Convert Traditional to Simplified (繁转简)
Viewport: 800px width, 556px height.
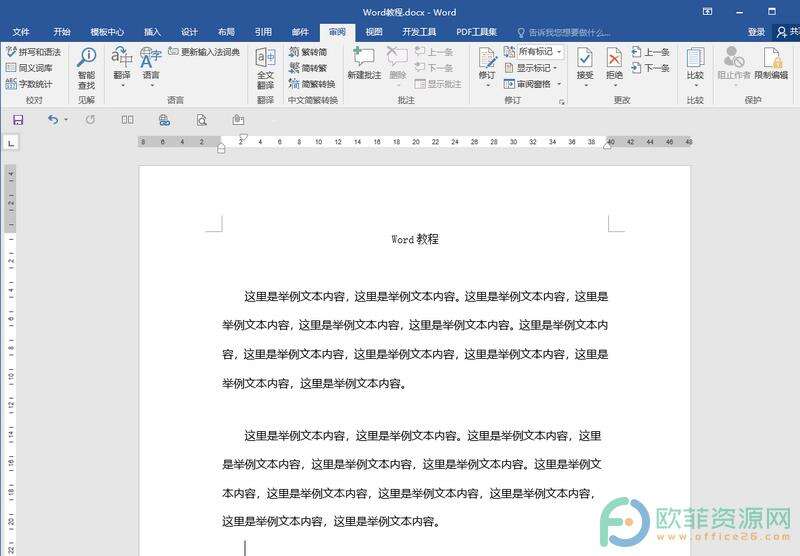point(308,52)
